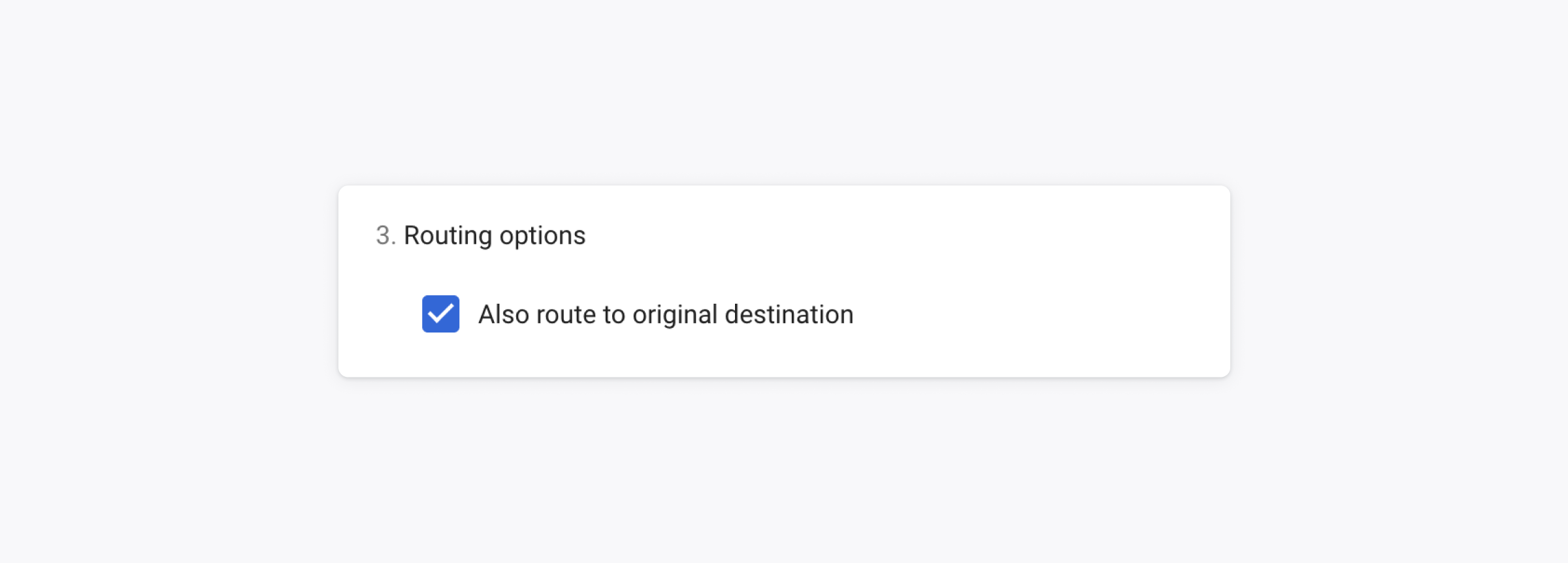Deselect the checked routing option box
1568x563 pixels.
tap(440, 314)
